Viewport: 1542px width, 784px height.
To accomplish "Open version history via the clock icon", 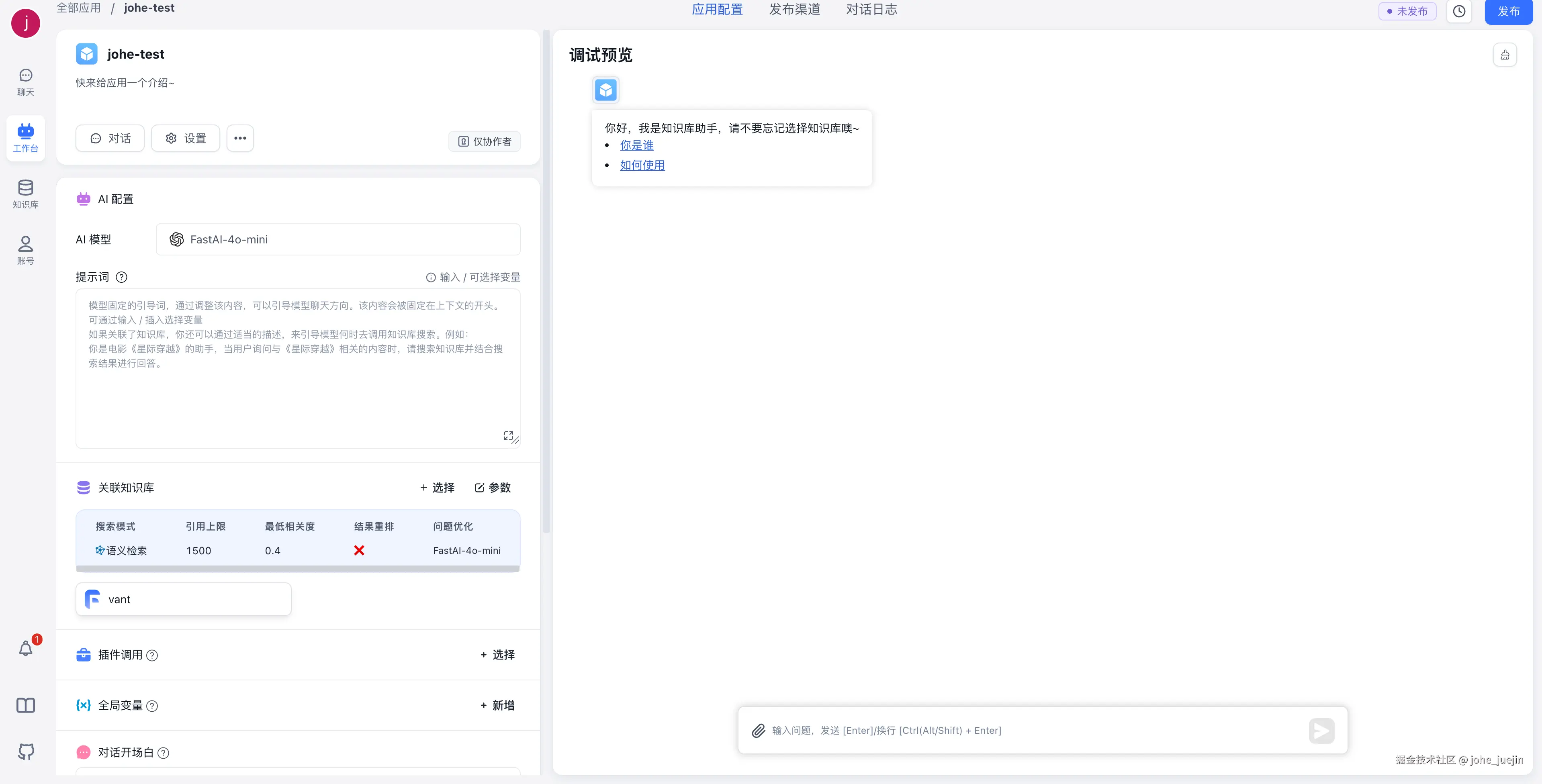I will tap(1459, 11).
